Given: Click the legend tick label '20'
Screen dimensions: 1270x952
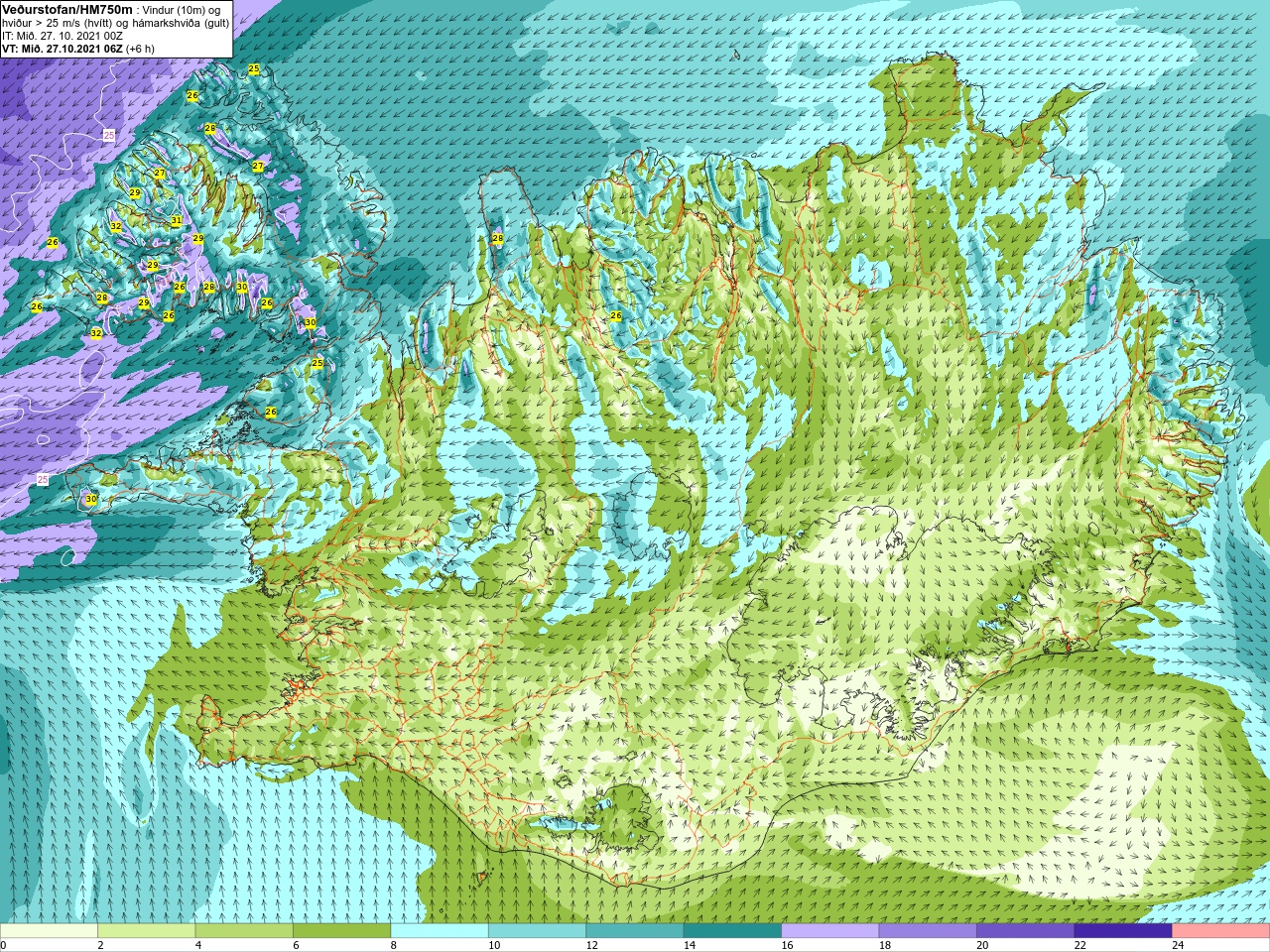Looking at the screenshot, I should point(982,945).
